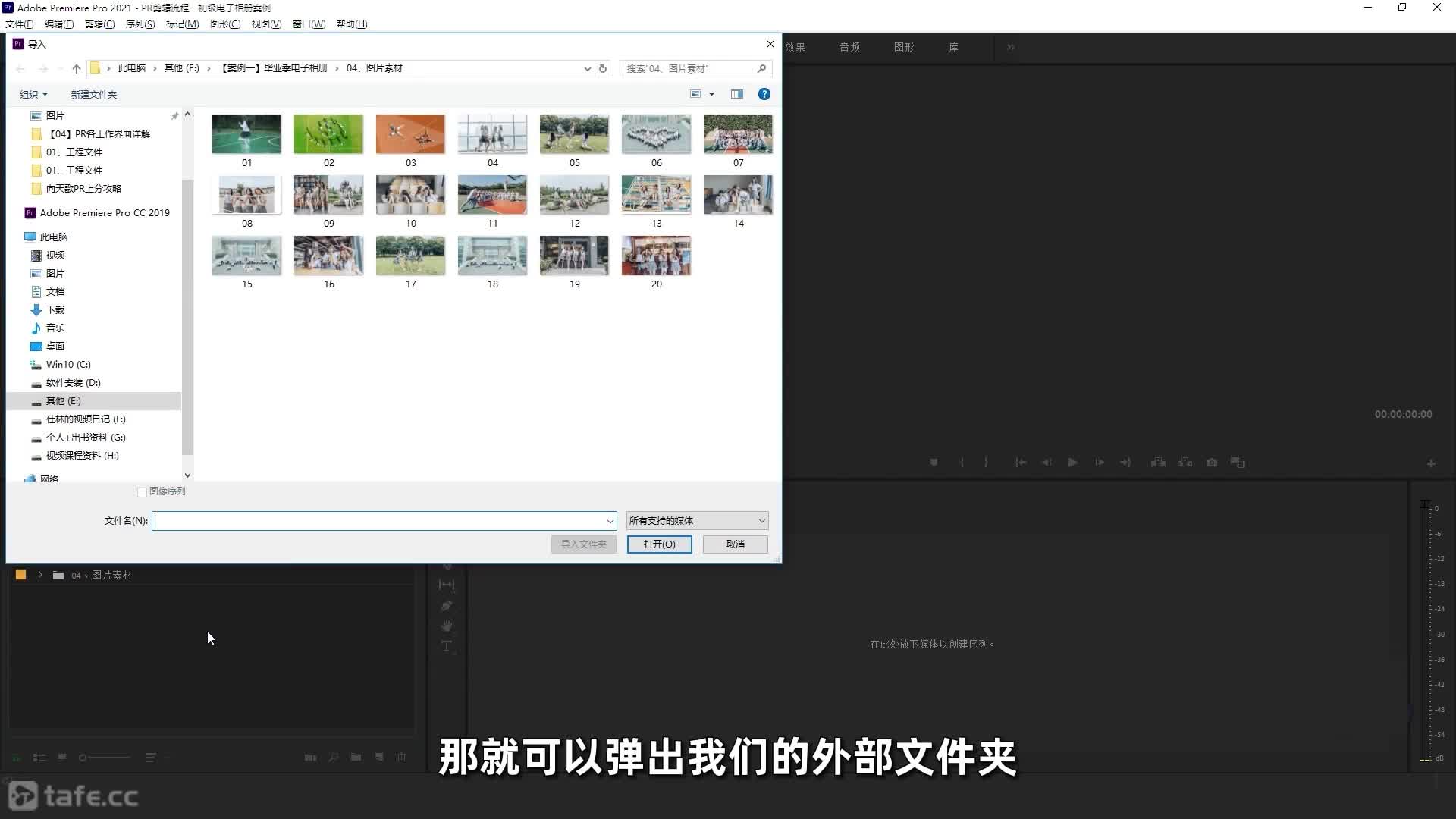Click Add Marker in Program monitor
Image resolution: width=1456 pixels, height=819 pixels.
click(x=934, y=463)
